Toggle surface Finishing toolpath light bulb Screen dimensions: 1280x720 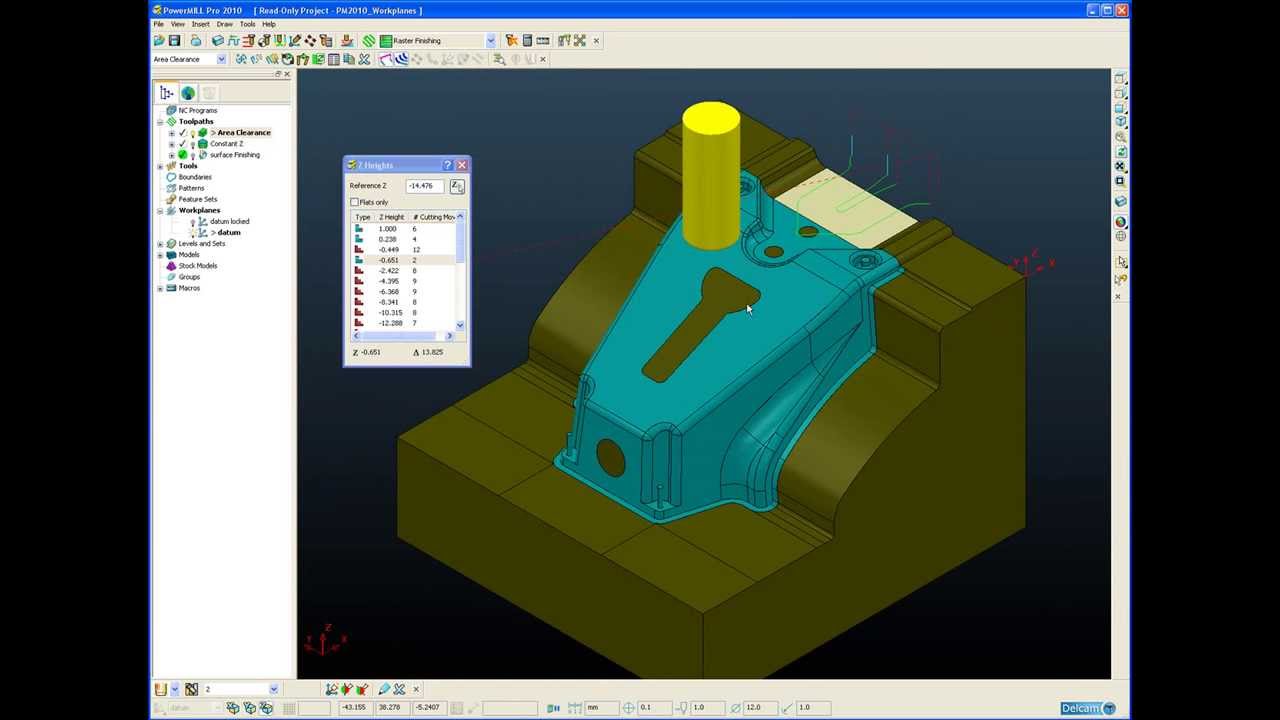click(192, 155)
